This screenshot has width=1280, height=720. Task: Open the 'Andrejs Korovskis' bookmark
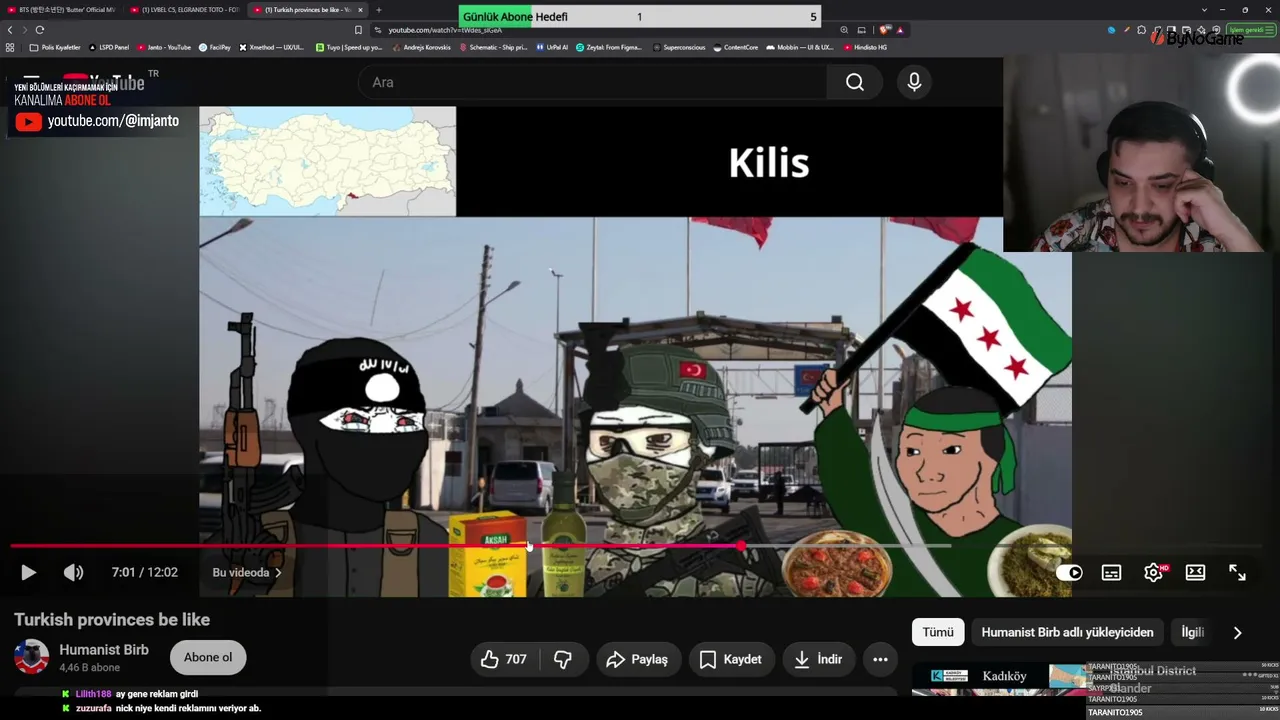(x=421, y=47)
